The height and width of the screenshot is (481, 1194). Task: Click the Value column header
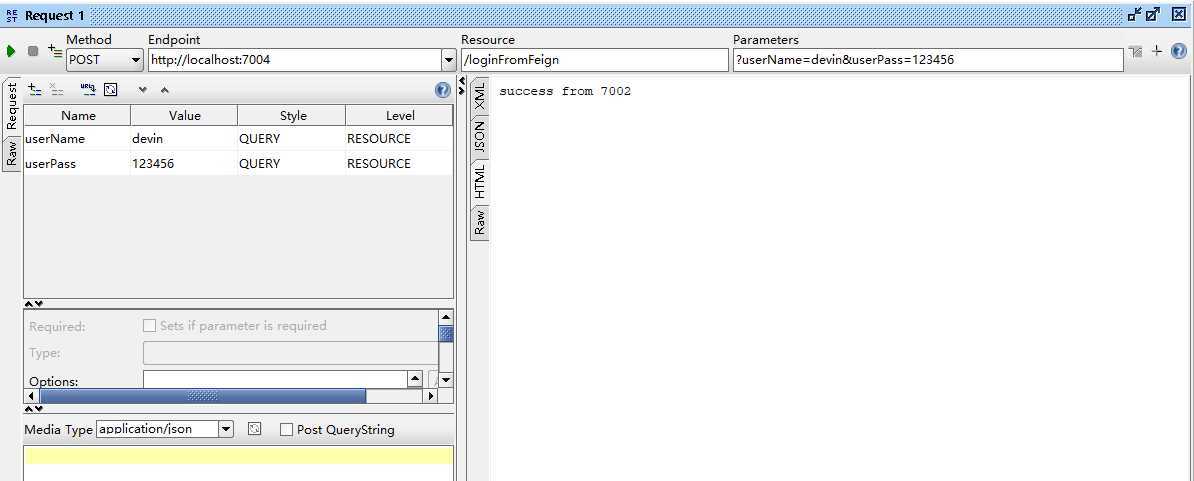point(184,116)
